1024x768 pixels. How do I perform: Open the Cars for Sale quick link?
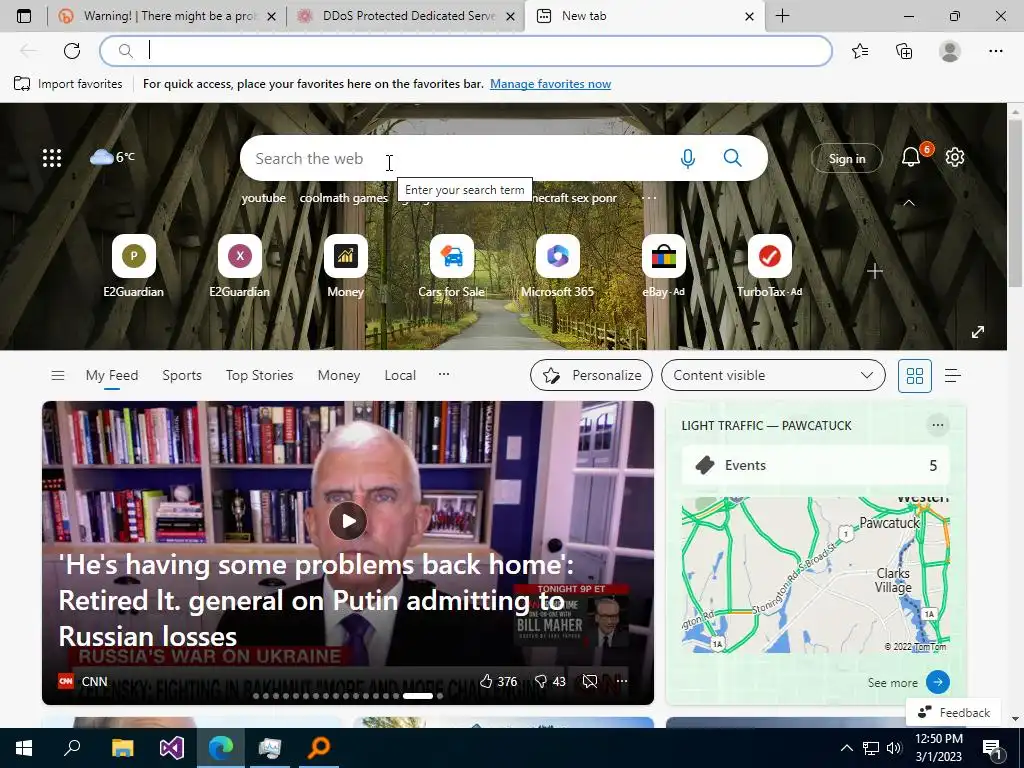(451, 266)
